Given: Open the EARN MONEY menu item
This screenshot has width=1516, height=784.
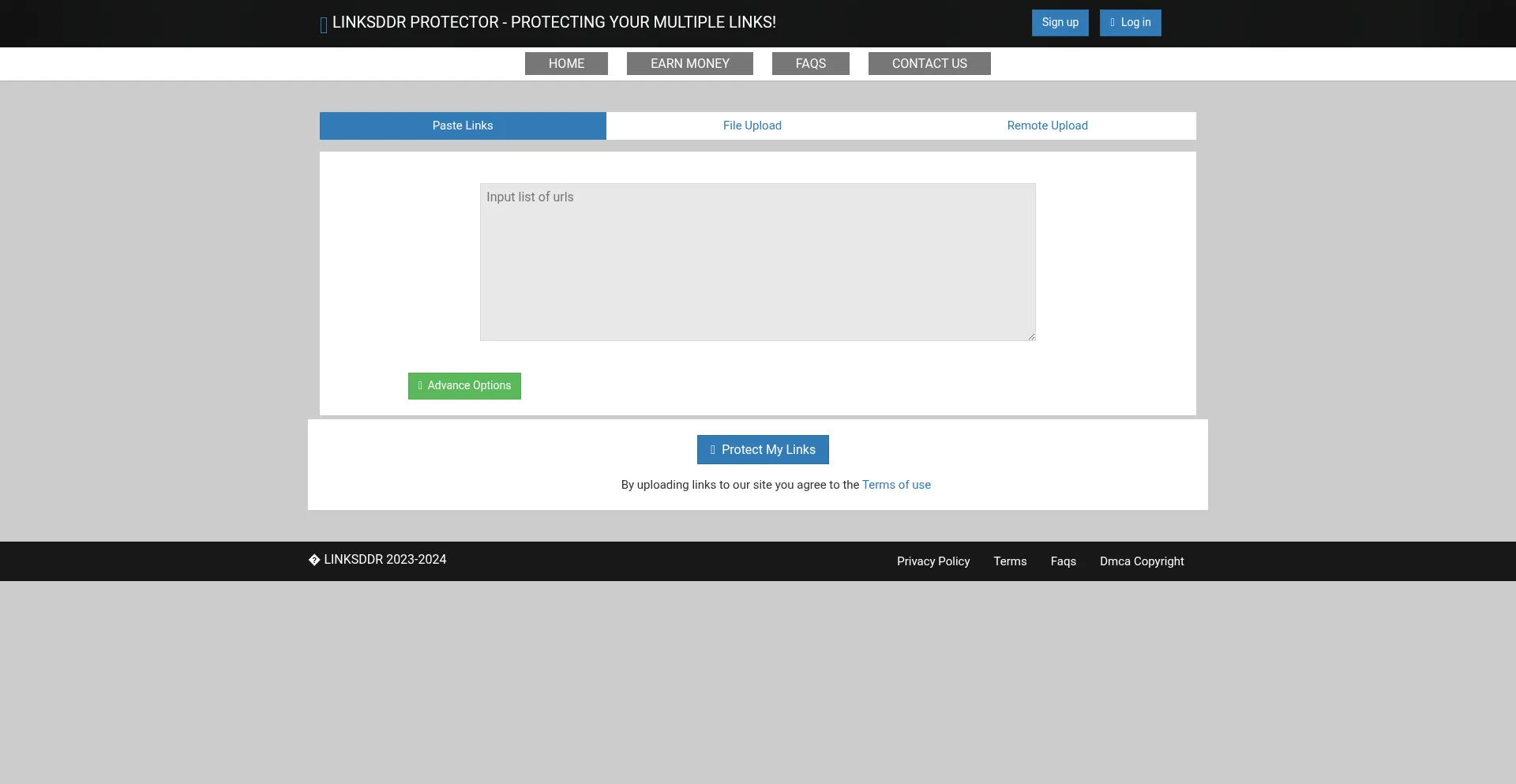Looking at the screenshot, I should (x=689, y=64).
